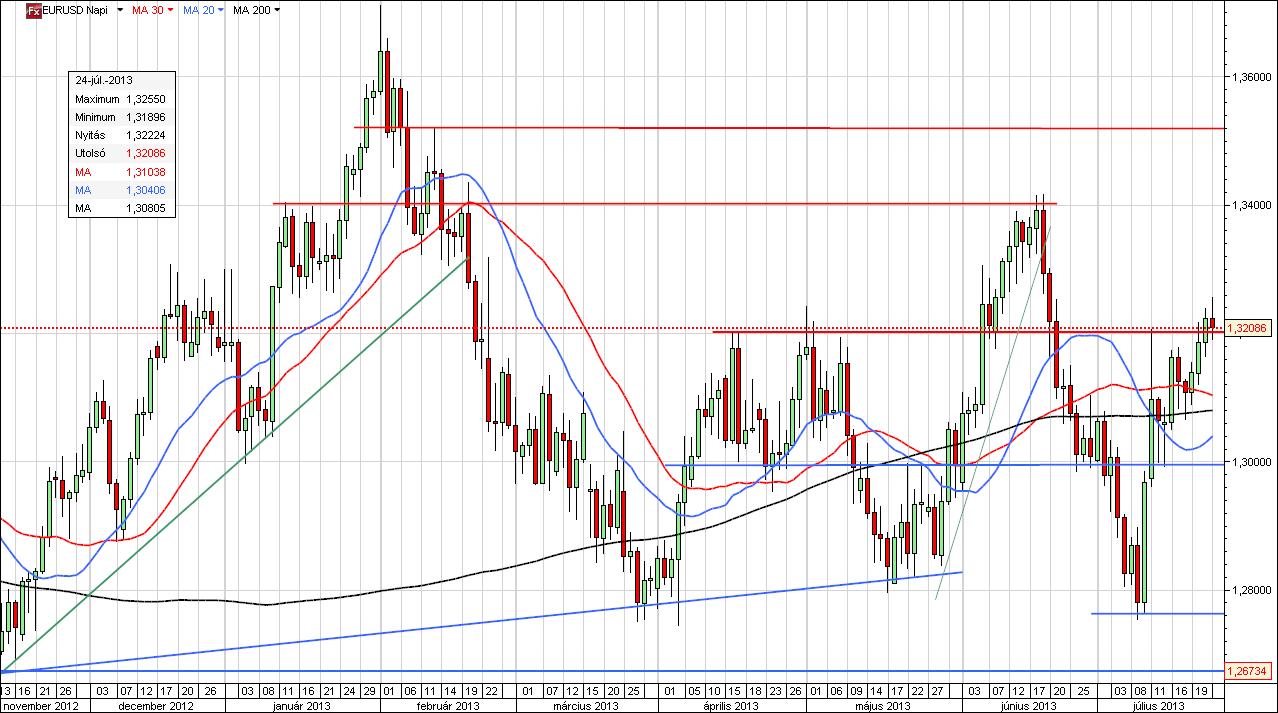Image resolution: width=1278 pixels, height=713 pixels.
Task: Click the red MA value 1,31038
Action: click(x=148, y=171)
